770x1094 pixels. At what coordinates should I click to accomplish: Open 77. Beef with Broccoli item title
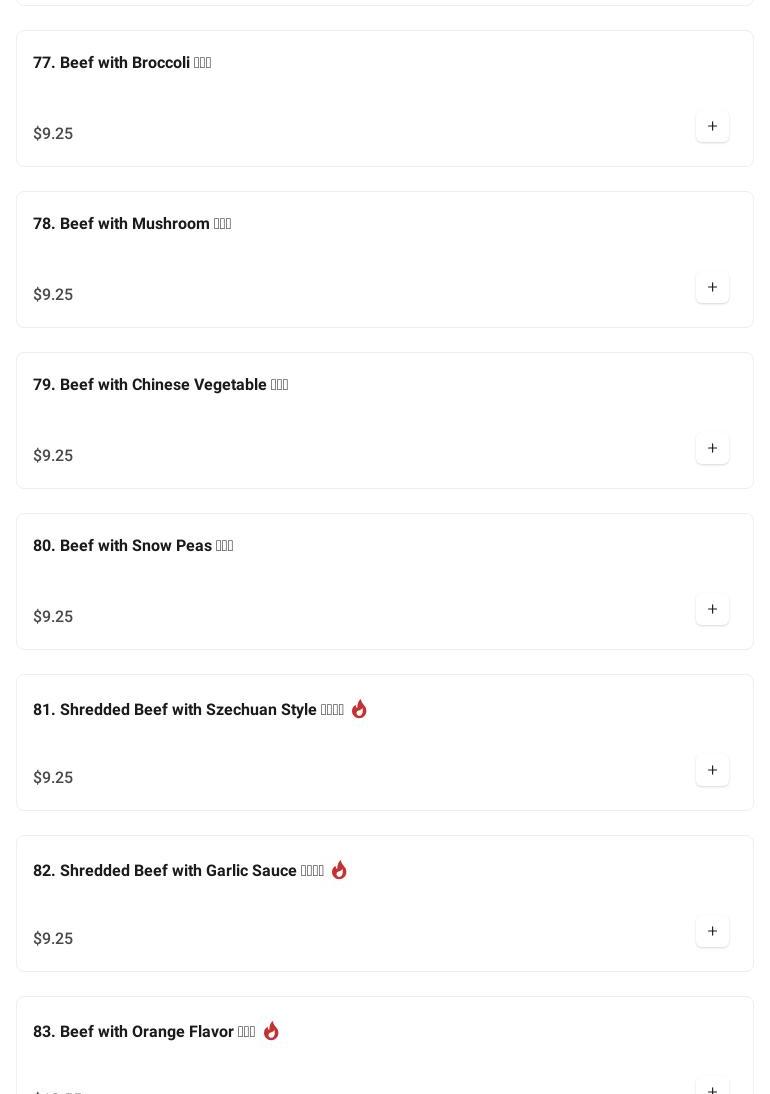[122, 63]
